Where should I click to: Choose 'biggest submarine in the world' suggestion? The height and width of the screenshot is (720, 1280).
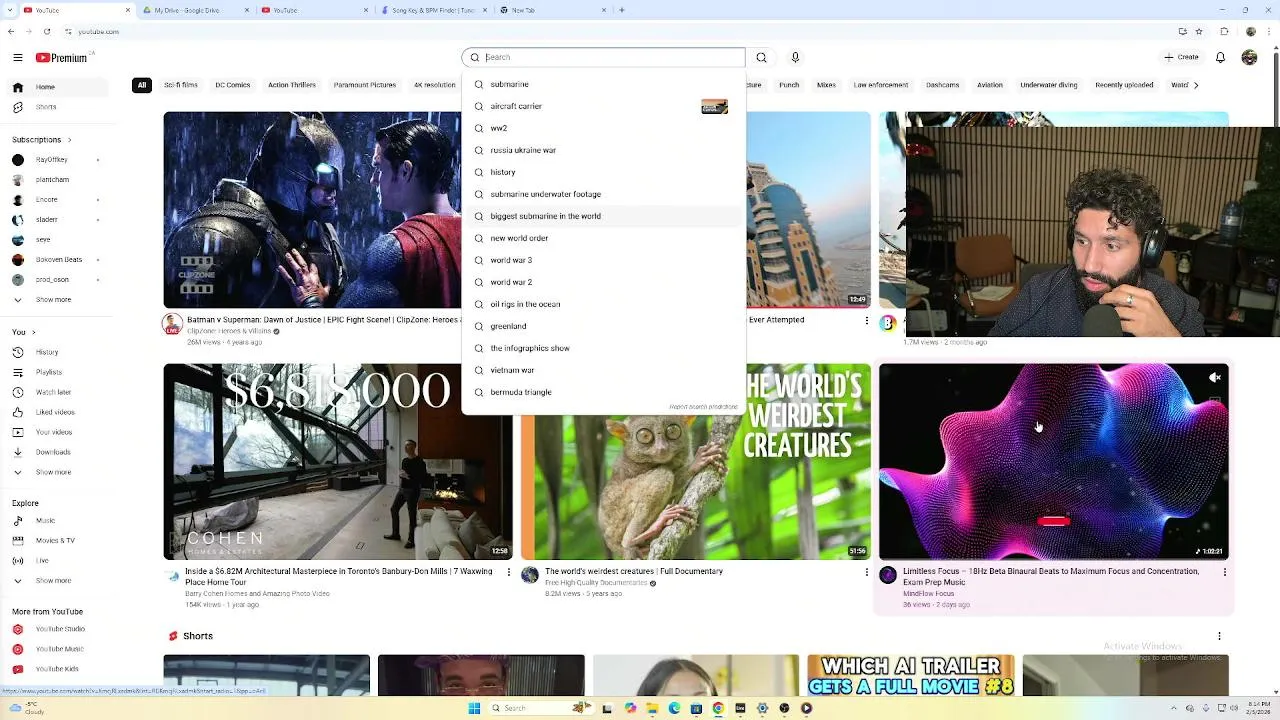(x=603, y=216)
